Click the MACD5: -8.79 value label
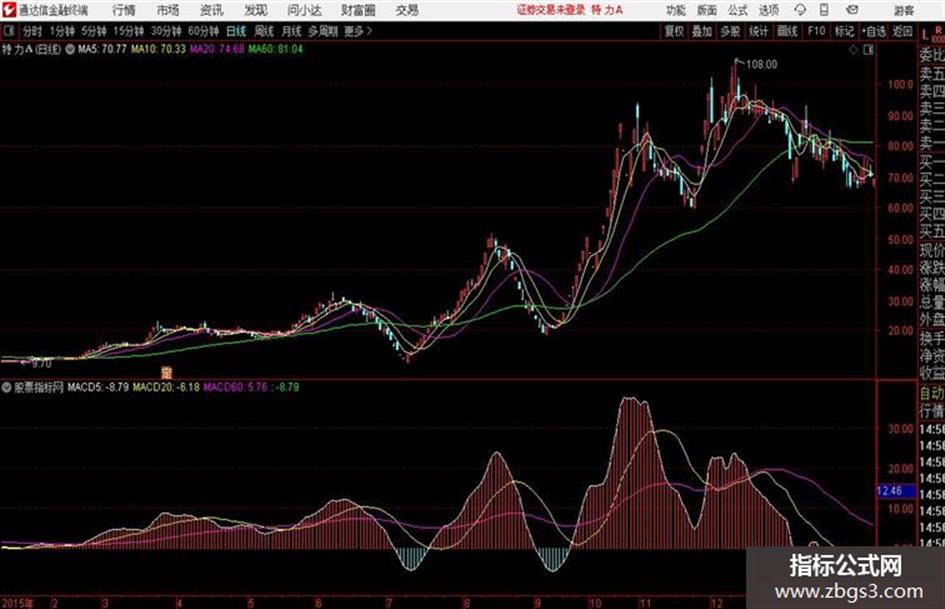The image size is (945, 609). click(x=98, y=387)
